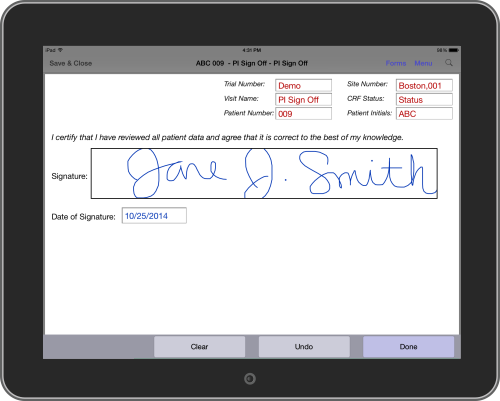The width and height of the screenshot is (500, 401).
Task: Clear the signature with the Clear button
Action: click(199, 347)
